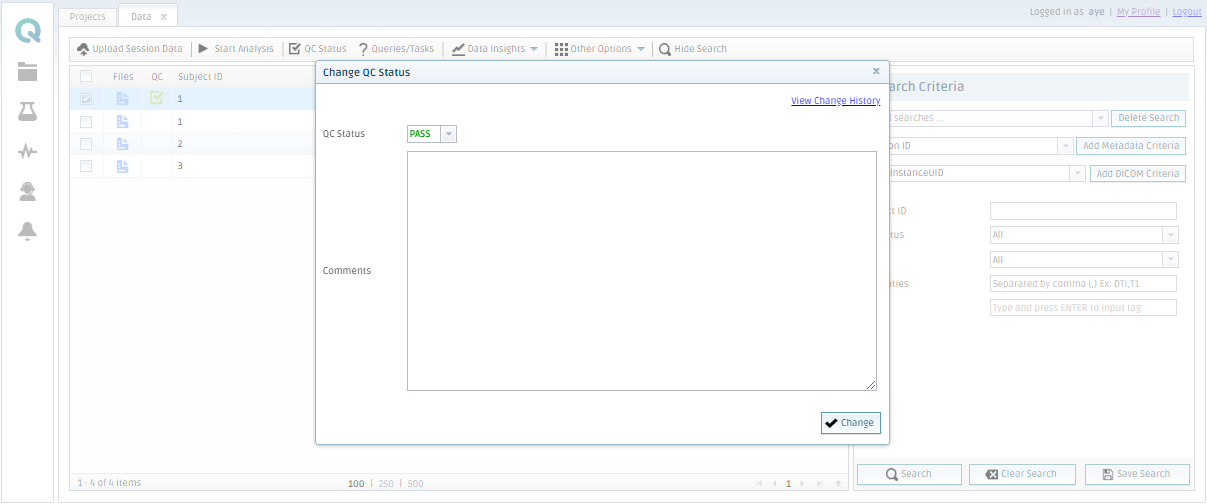The height and width of the screenshot is (504, 1207).
Task: Click the Q logo in sidebar
Action: (28, 31)
